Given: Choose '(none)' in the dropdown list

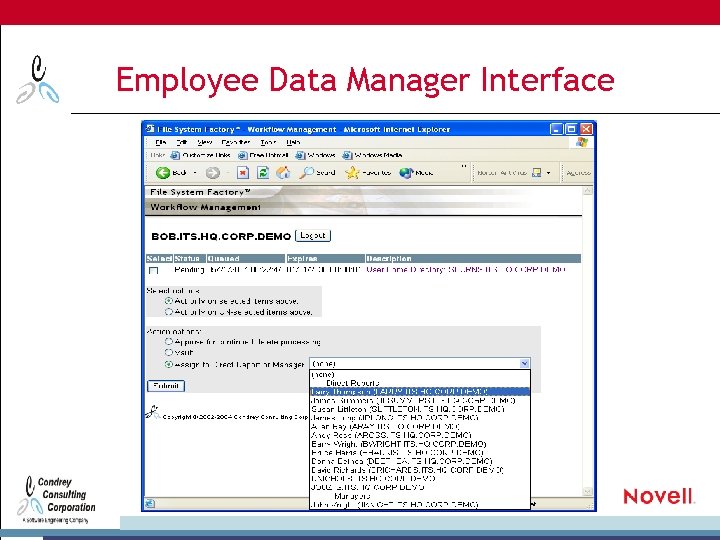Looking at the screenshot, I should 420,375.
